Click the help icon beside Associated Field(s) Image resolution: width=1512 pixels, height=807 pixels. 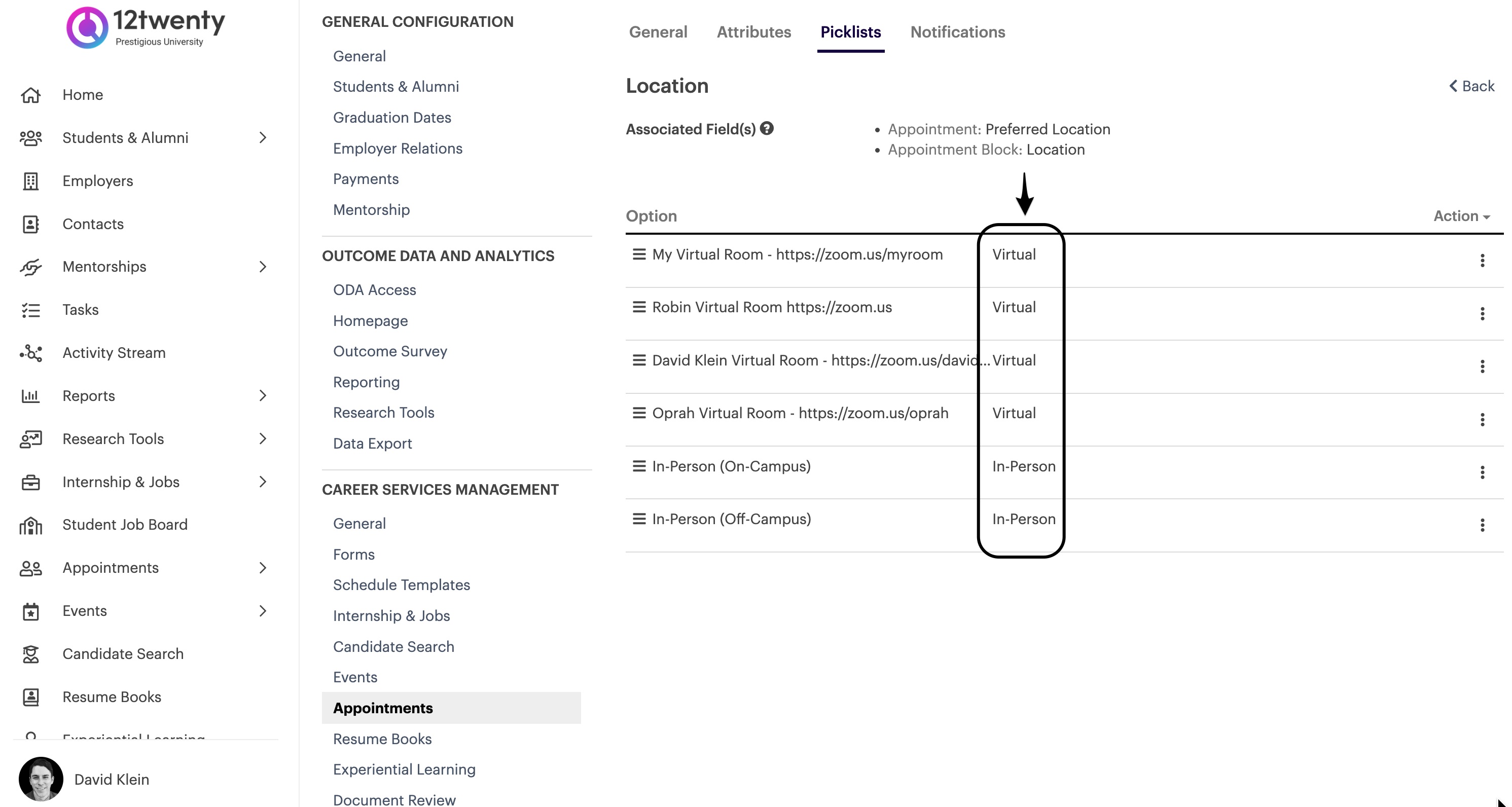(x=767, y=129)
